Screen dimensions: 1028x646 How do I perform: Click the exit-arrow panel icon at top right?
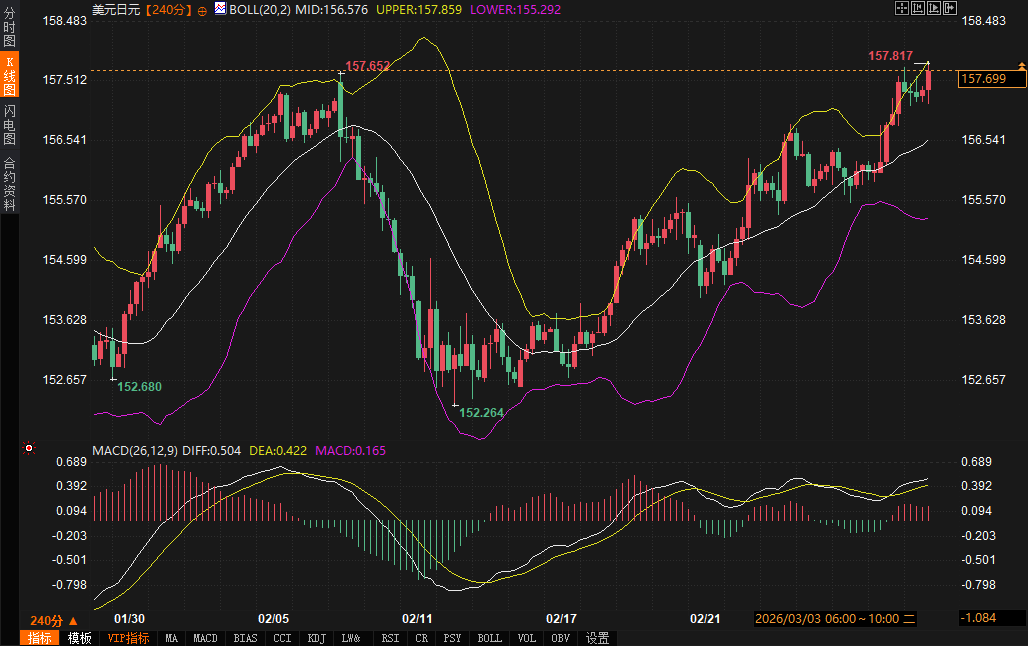click(950, 8)
